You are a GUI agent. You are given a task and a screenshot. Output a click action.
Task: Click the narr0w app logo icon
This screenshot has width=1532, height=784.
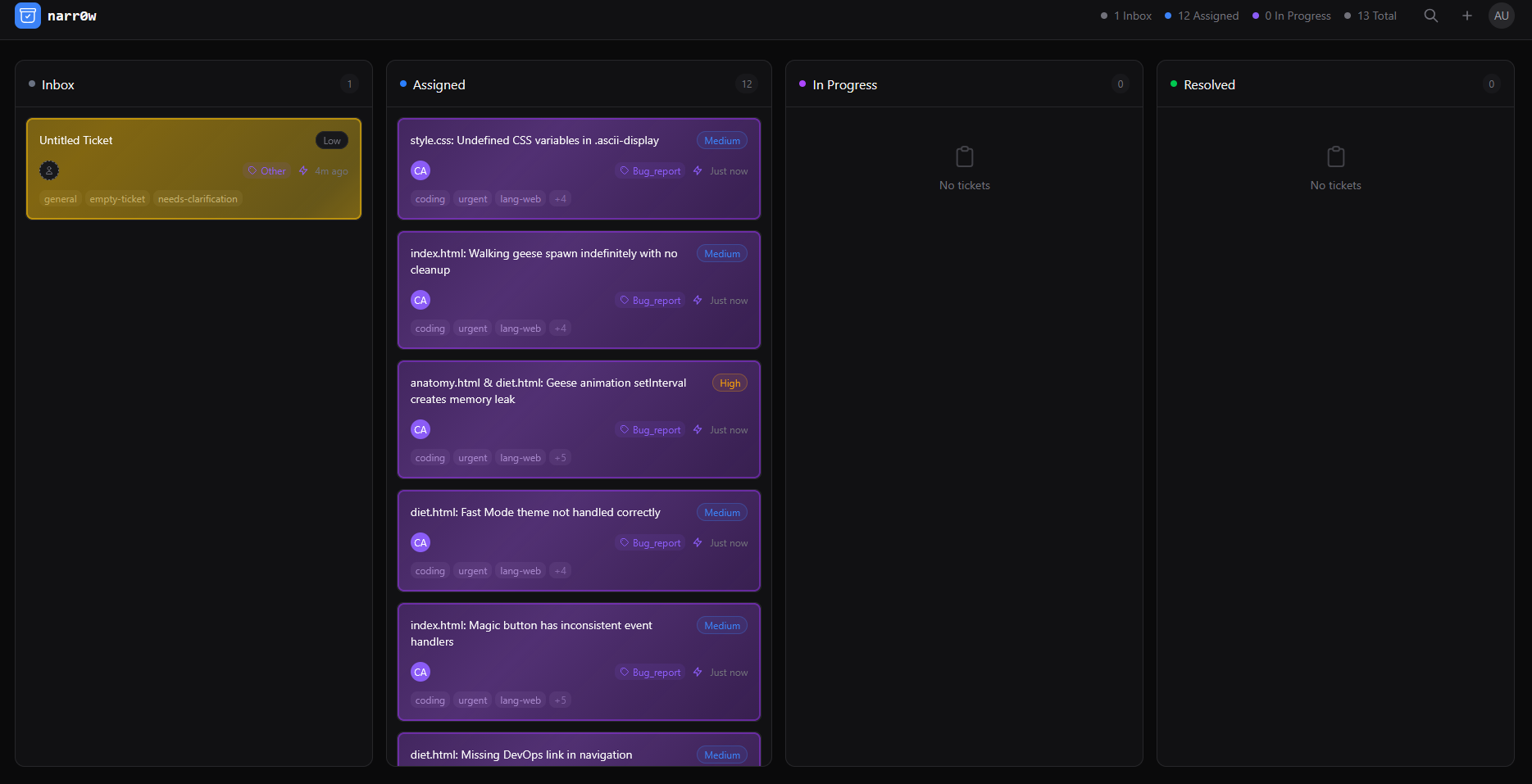pos(28,16)
